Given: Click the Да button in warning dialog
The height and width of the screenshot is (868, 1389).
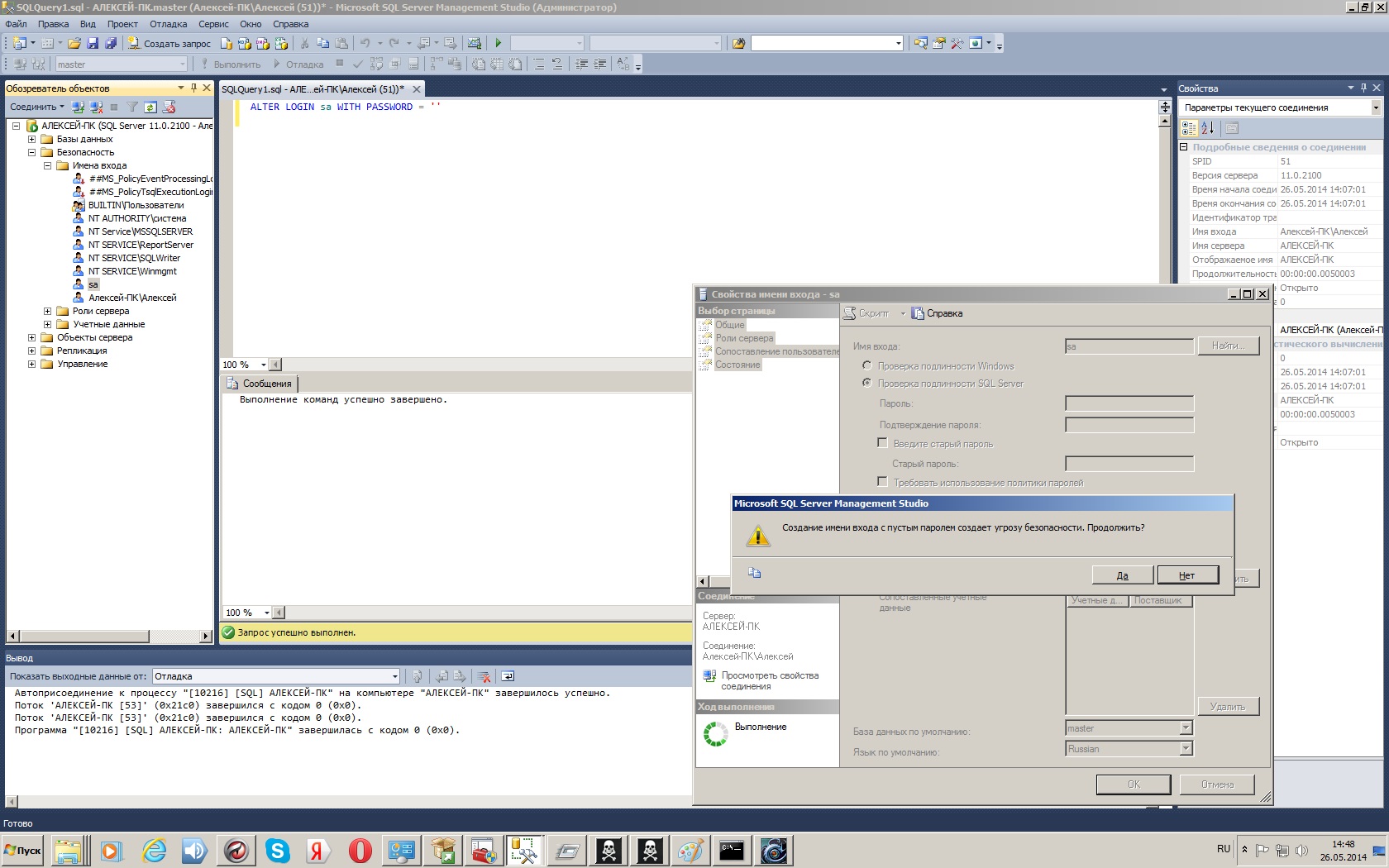Looking at the screenshot, I should 1122,575.
